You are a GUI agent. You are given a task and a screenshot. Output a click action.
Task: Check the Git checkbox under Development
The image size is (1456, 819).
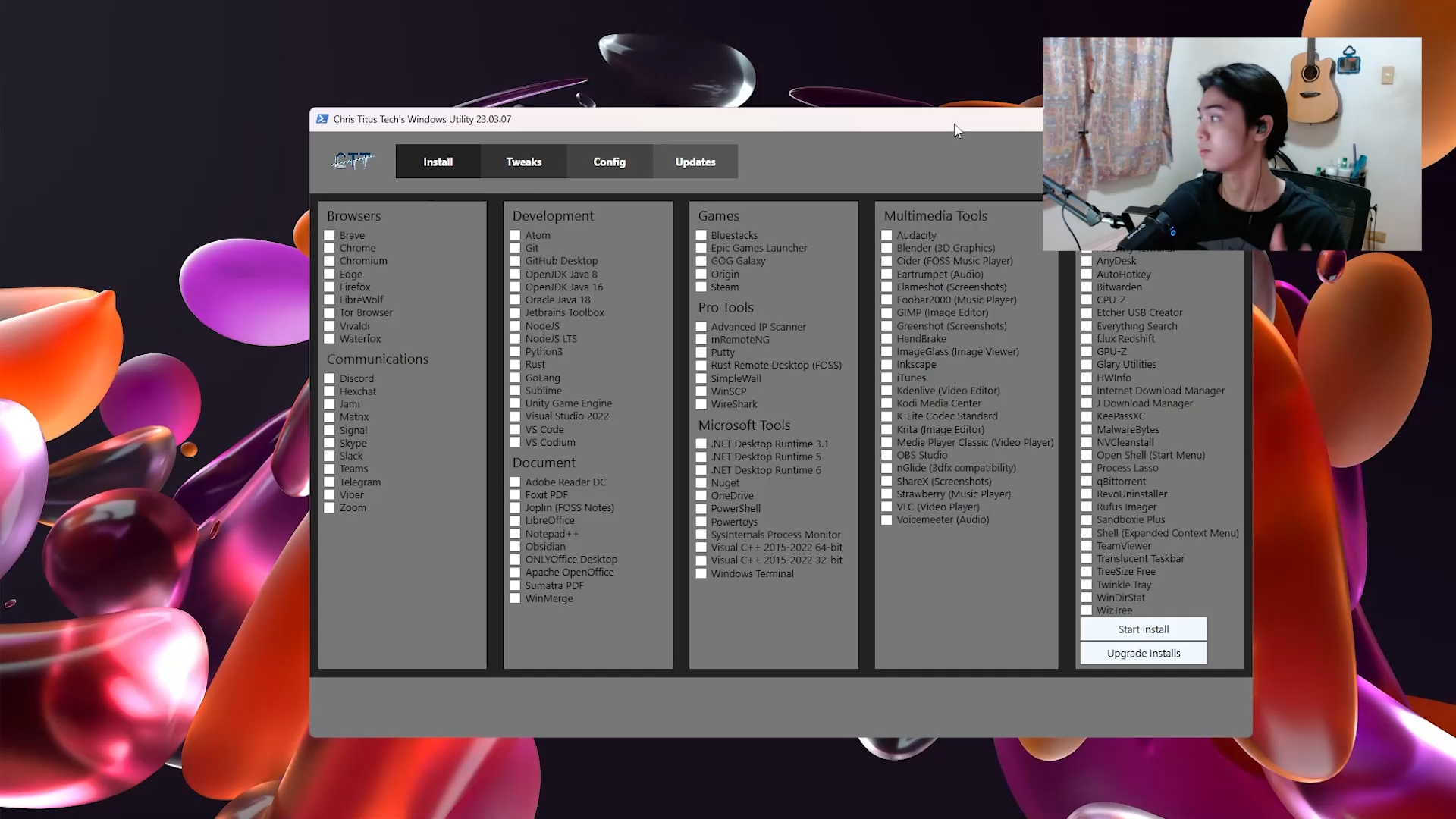[x=516, y=248]
